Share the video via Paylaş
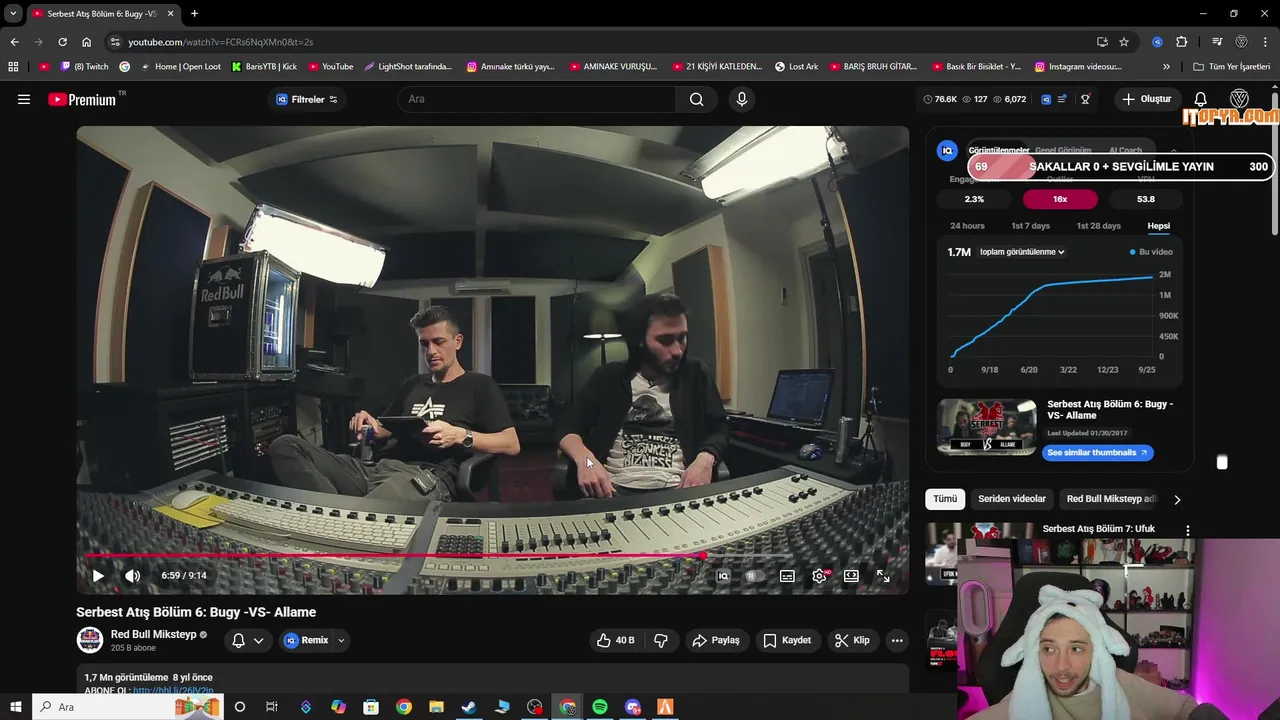Image resolution: width=1280 pixels, height=720 pixels. click(x=716, y=640)
